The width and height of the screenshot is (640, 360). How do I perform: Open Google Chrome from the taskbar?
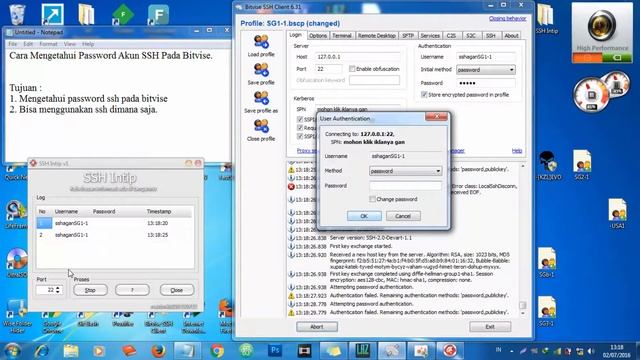click(217, 351)
